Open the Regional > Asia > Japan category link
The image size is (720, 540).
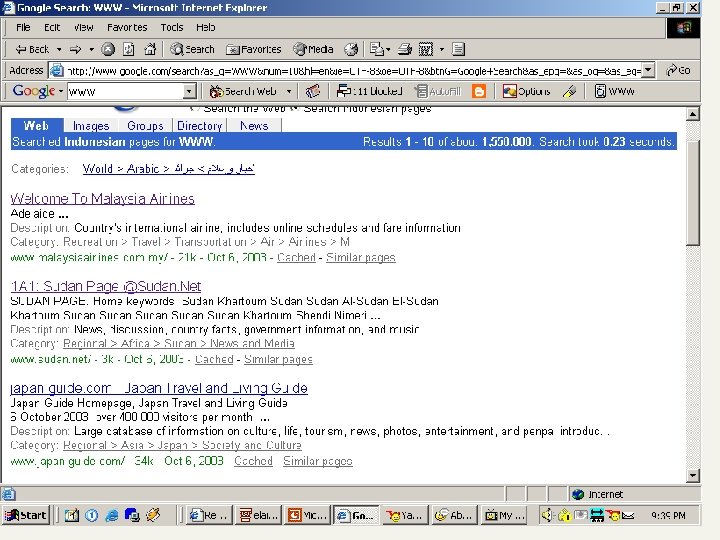182,445
